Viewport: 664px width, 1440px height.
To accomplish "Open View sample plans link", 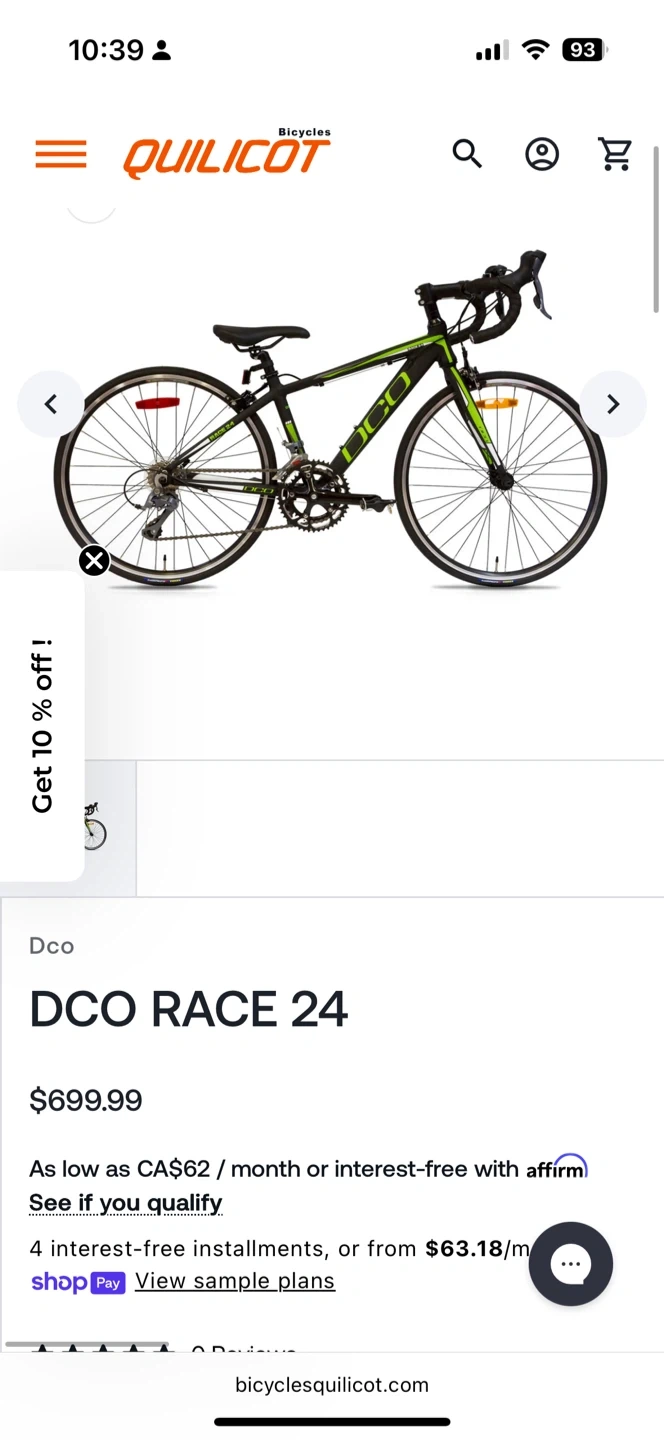I will [x=235, y=1281].
